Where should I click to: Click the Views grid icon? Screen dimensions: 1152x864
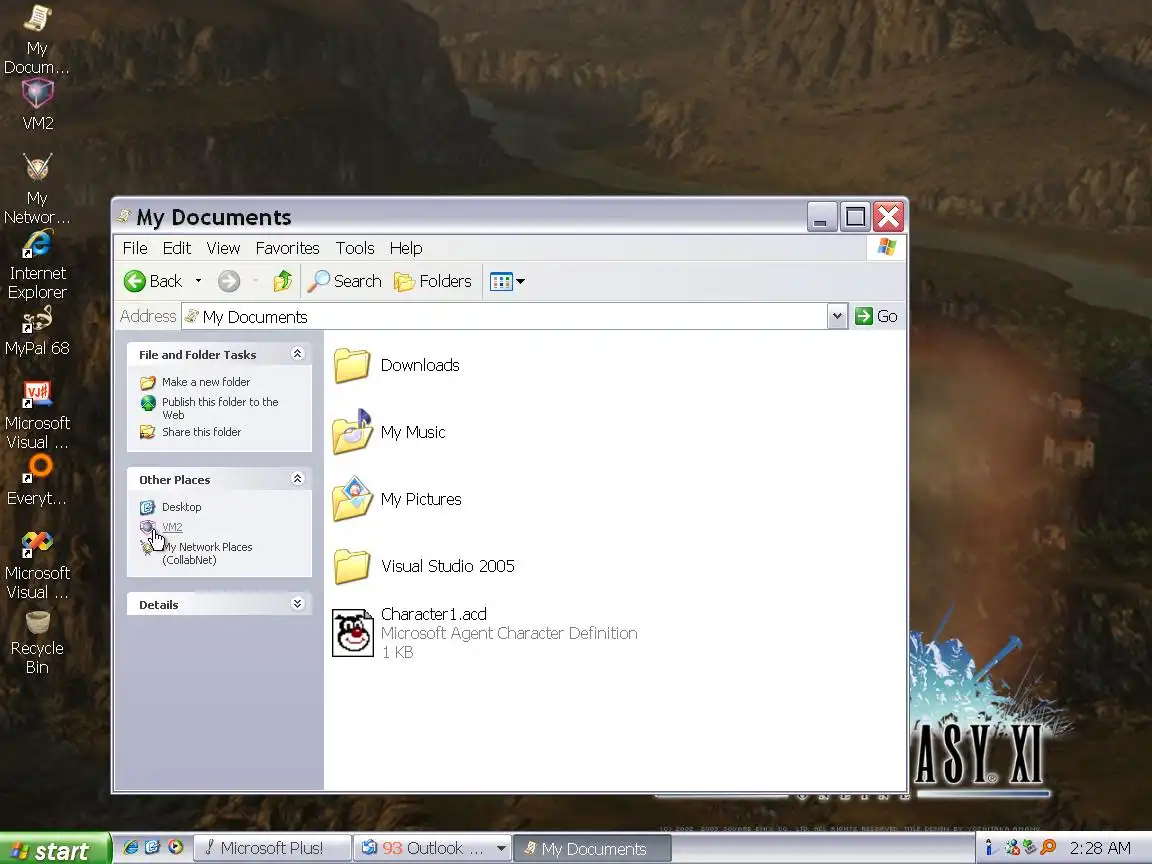[501, 281]
